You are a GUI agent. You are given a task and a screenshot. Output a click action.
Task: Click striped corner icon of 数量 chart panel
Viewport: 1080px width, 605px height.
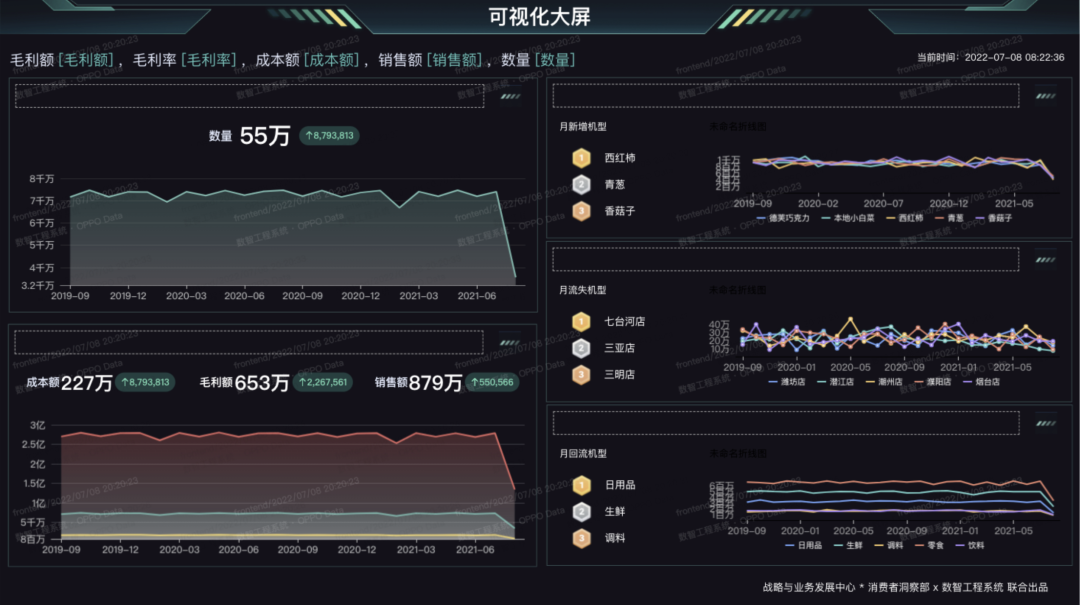(x=510, y=96)
